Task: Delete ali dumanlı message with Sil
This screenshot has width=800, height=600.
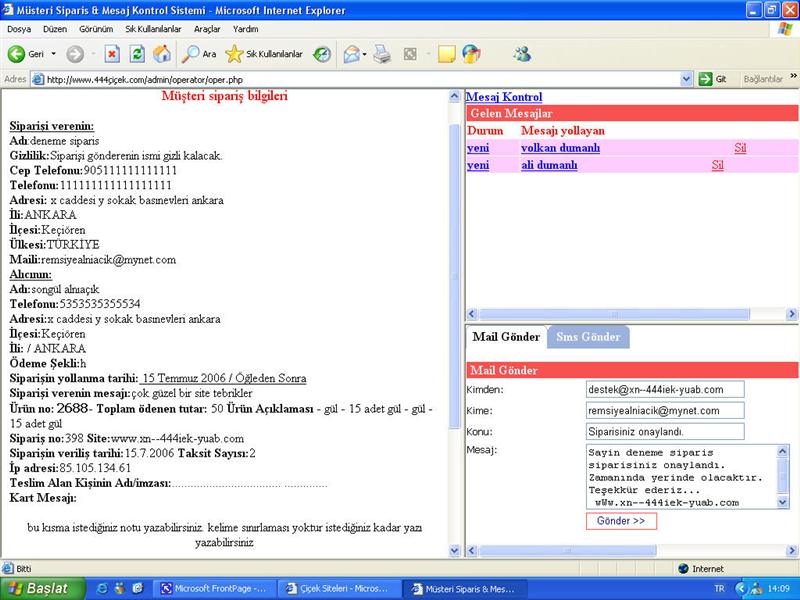Action: pyautogui.click(x=717, y=165)
